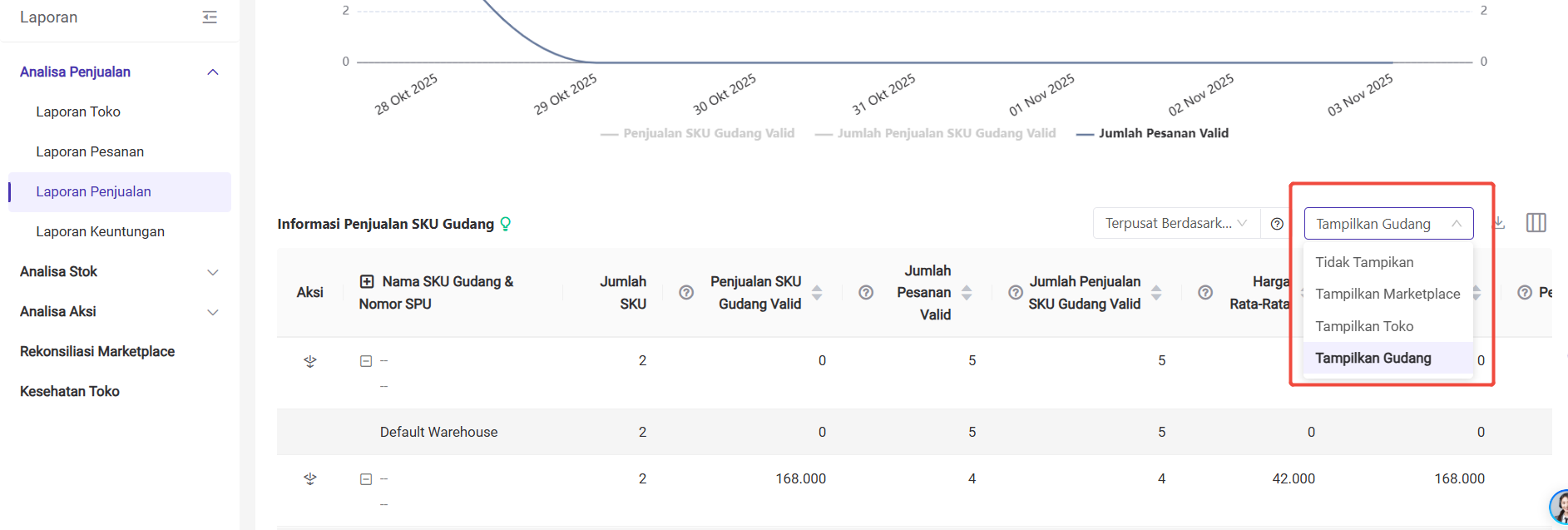Click help icon before Penjualan SKU Gudang Valid

coord(686,293)
